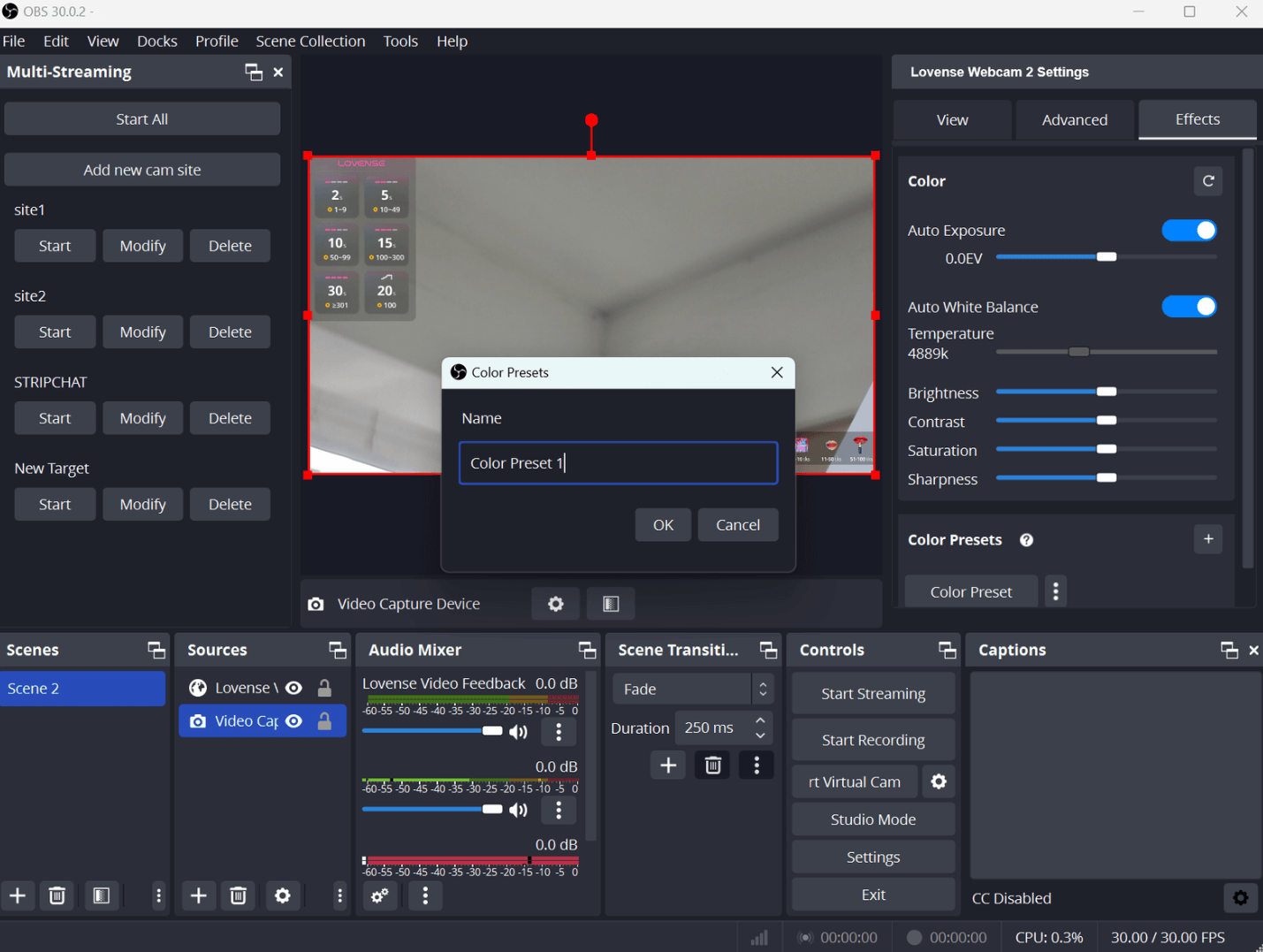Remove selected source with trash icon
Image resolution: width=1263 pixels, height=952 pixels.
coord(238,895)
